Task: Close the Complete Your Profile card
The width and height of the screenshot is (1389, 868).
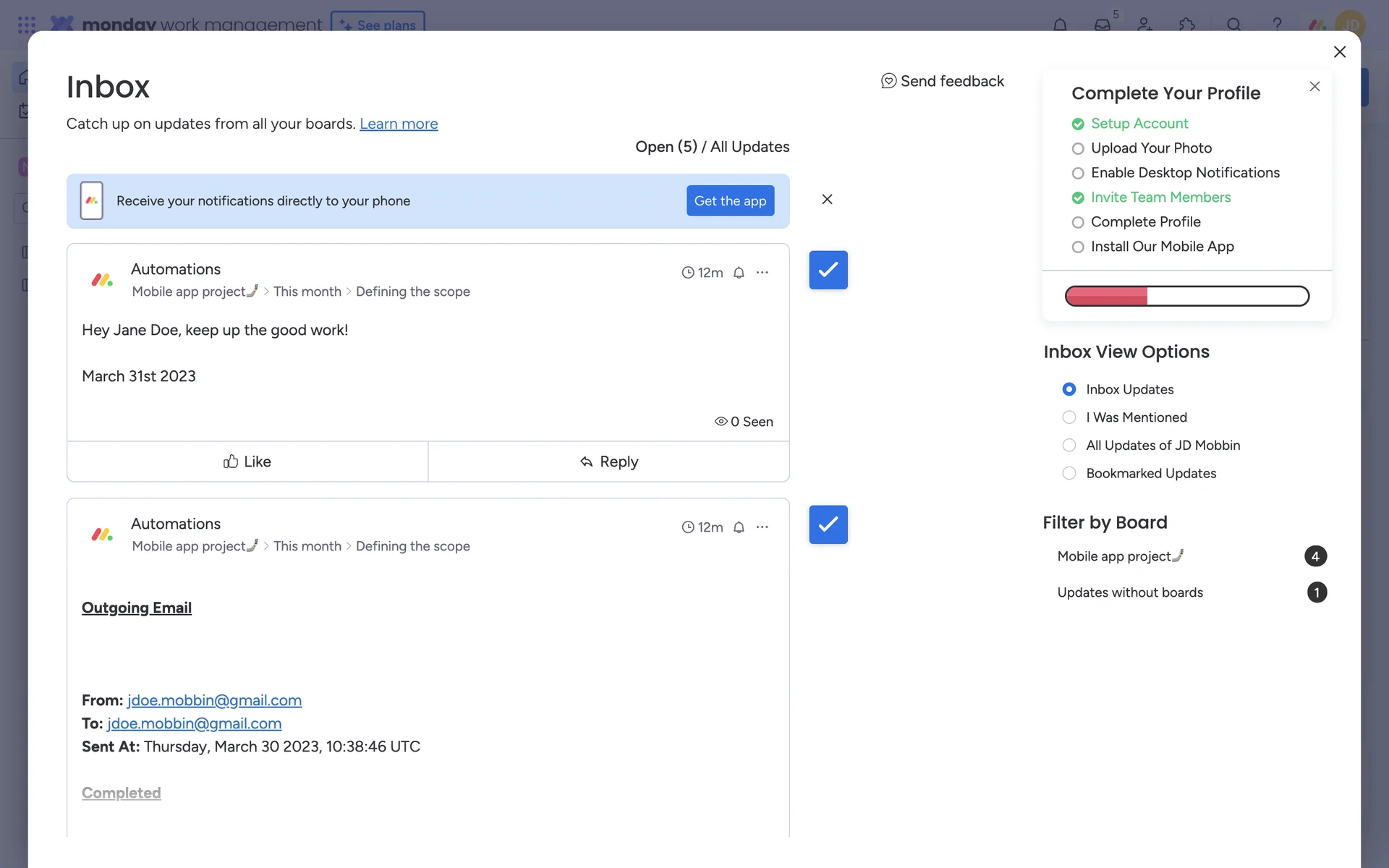Action: [x=1314, y=87]
